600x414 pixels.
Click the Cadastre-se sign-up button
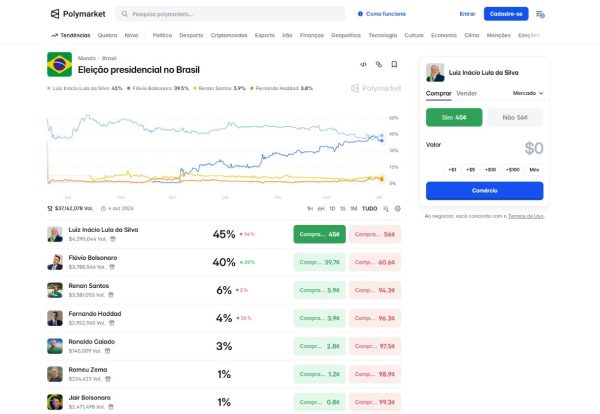505,14
